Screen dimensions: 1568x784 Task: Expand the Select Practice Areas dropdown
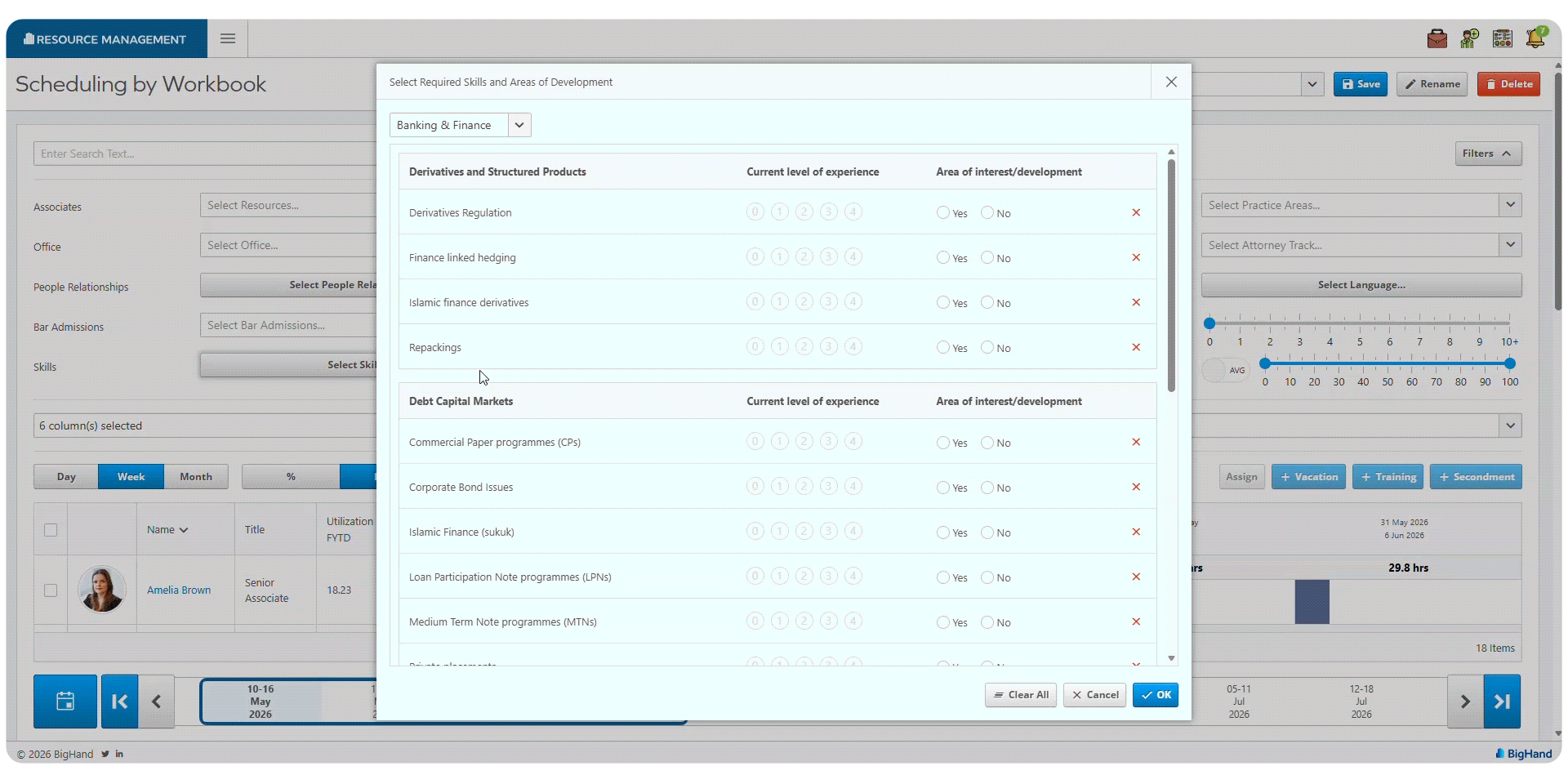coord(1510,205)
